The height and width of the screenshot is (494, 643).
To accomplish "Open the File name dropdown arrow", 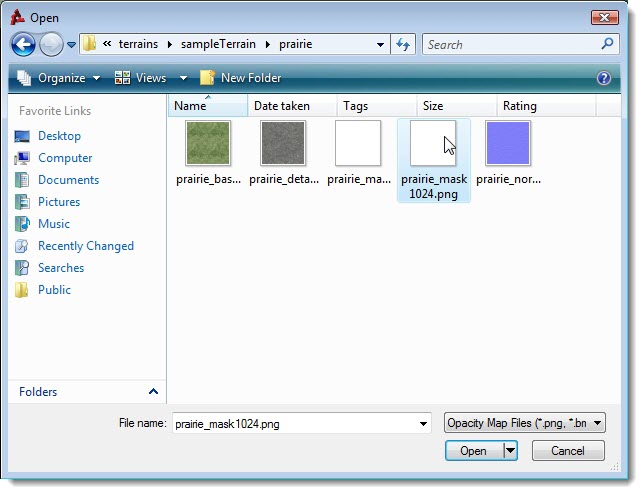I will 423,424.
